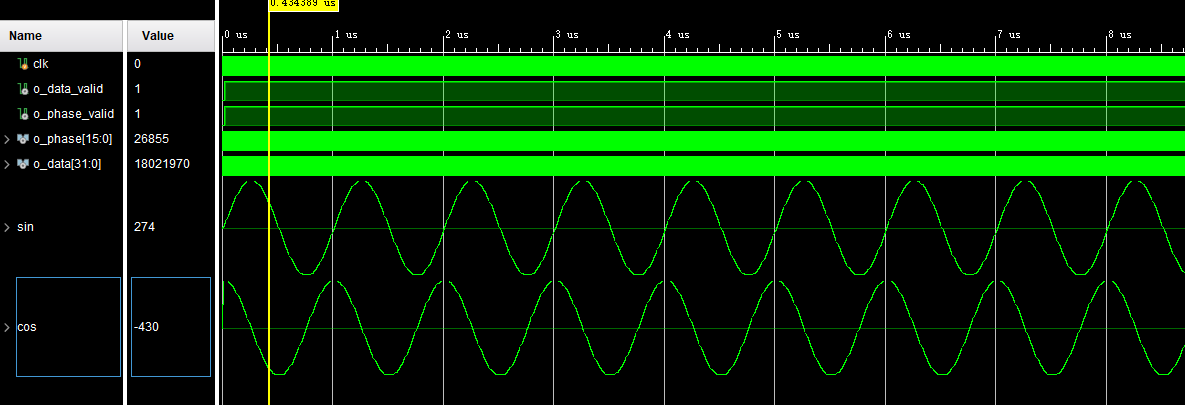Expand the cos signal group
The image size is (1185, 405).
[7, 327]
